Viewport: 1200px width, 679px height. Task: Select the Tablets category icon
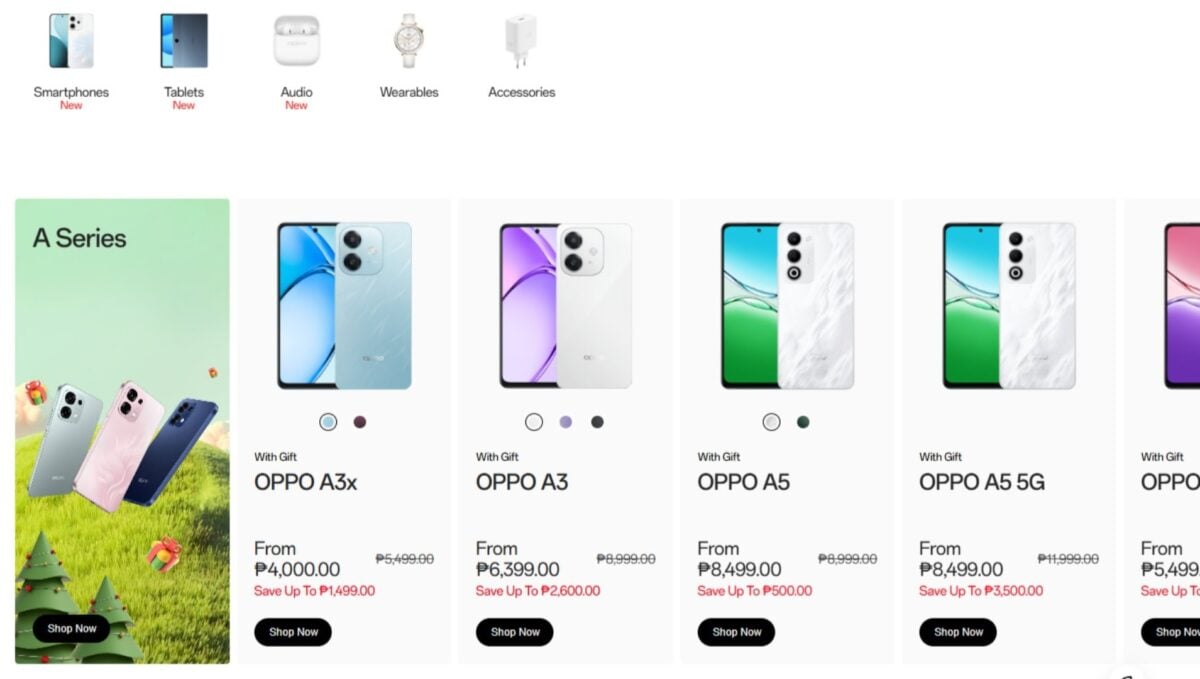coord(183,40)
